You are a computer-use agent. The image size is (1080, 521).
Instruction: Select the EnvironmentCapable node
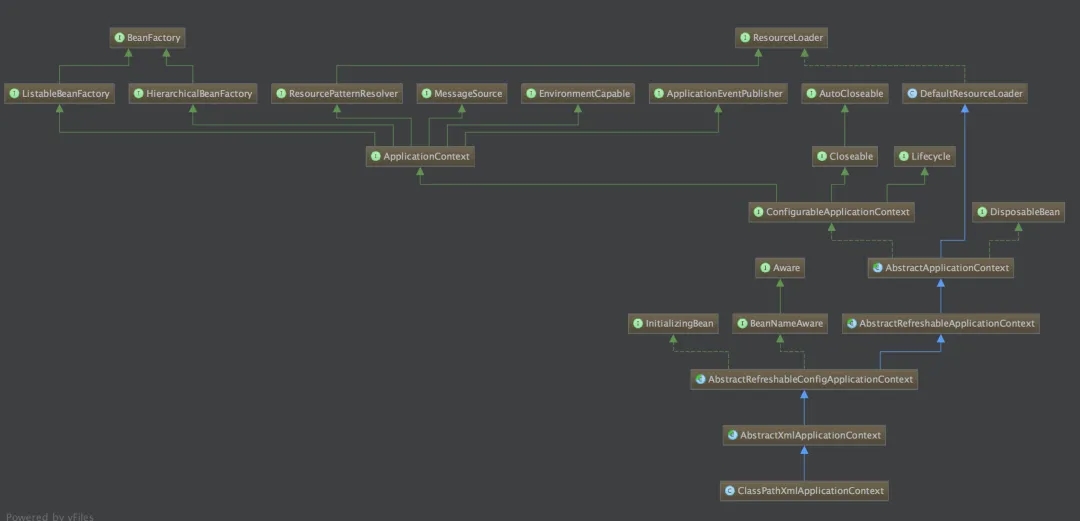click(x=578, y=94)
